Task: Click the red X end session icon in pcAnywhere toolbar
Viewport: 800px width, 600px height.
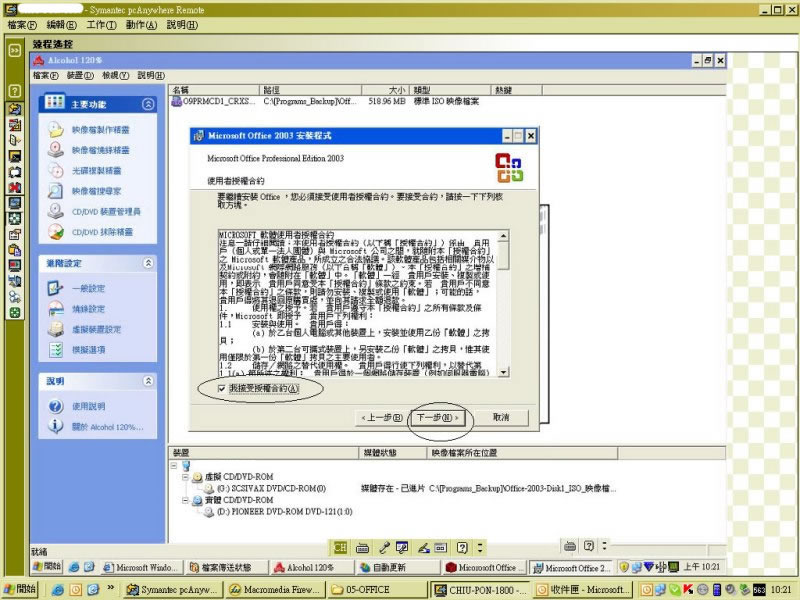Action: [x=15, y=188]
